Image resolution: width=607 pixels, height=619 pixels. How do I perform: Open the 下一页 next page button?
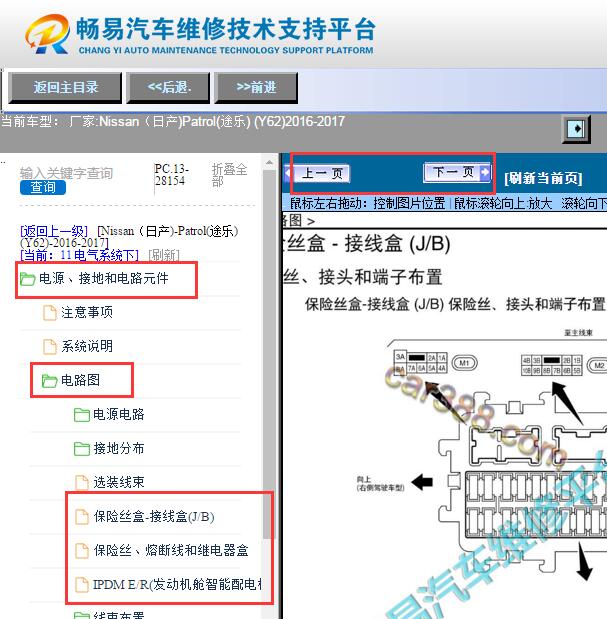tap(457, 172)
